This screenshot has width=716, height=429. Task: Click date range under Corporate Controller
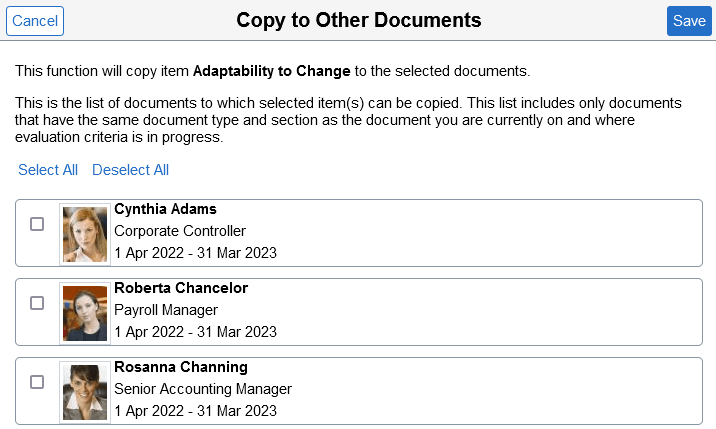click(195, 253)
